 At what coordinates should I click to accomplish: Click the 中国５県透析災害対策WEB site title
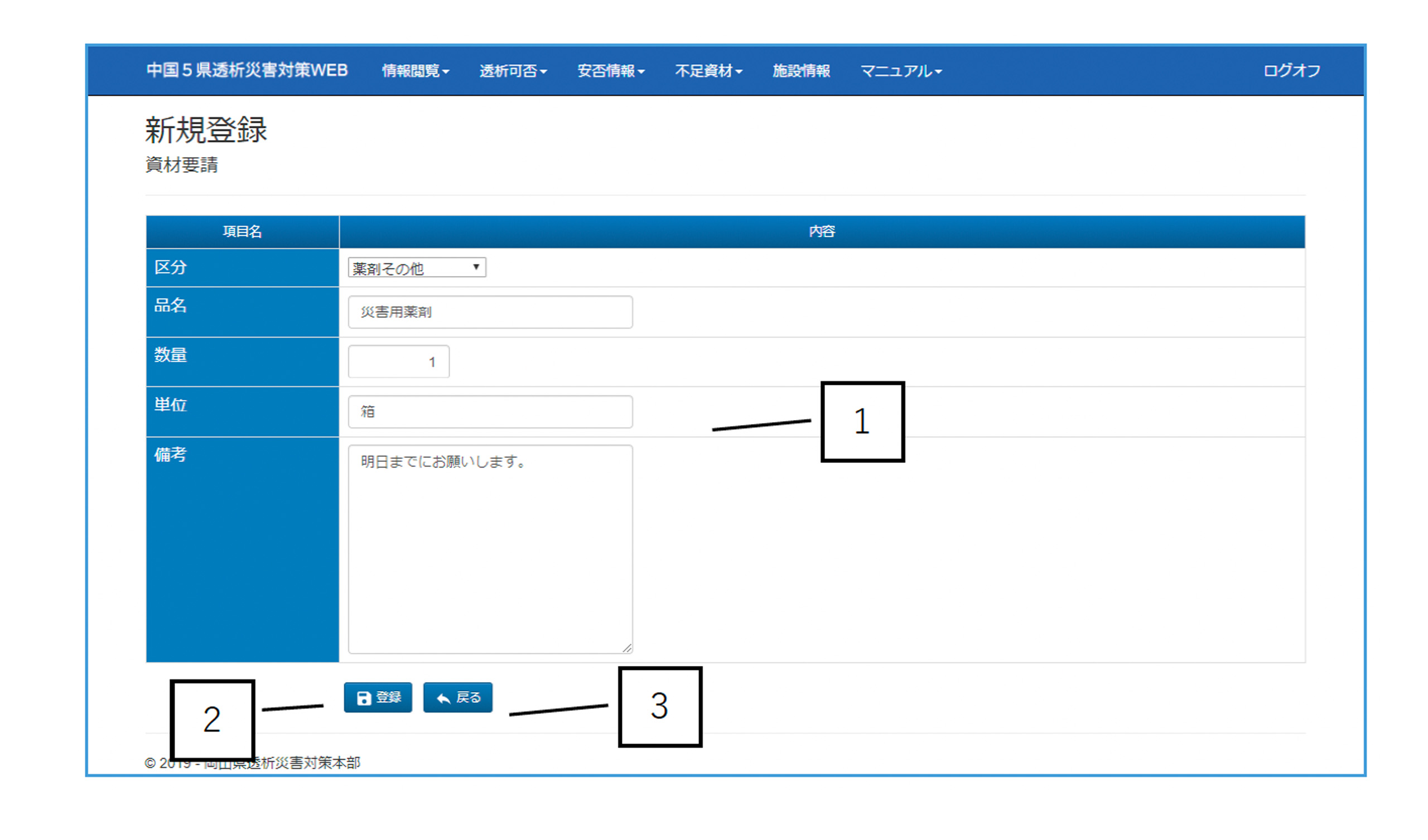point(247,70)
